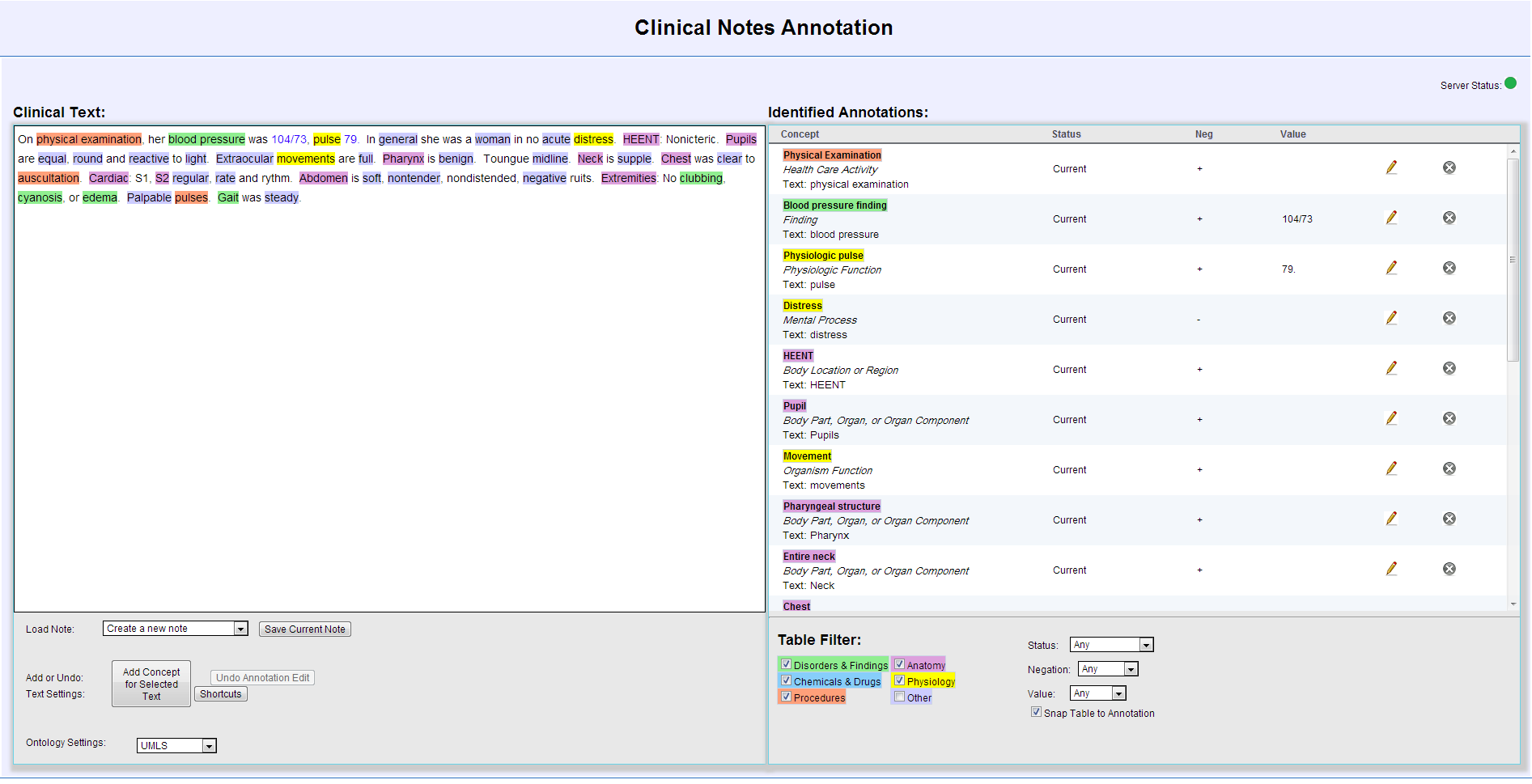The image size is (1532, 784).
Task: Delete the Pupil annotation row
Action: tap(1449, 418)
